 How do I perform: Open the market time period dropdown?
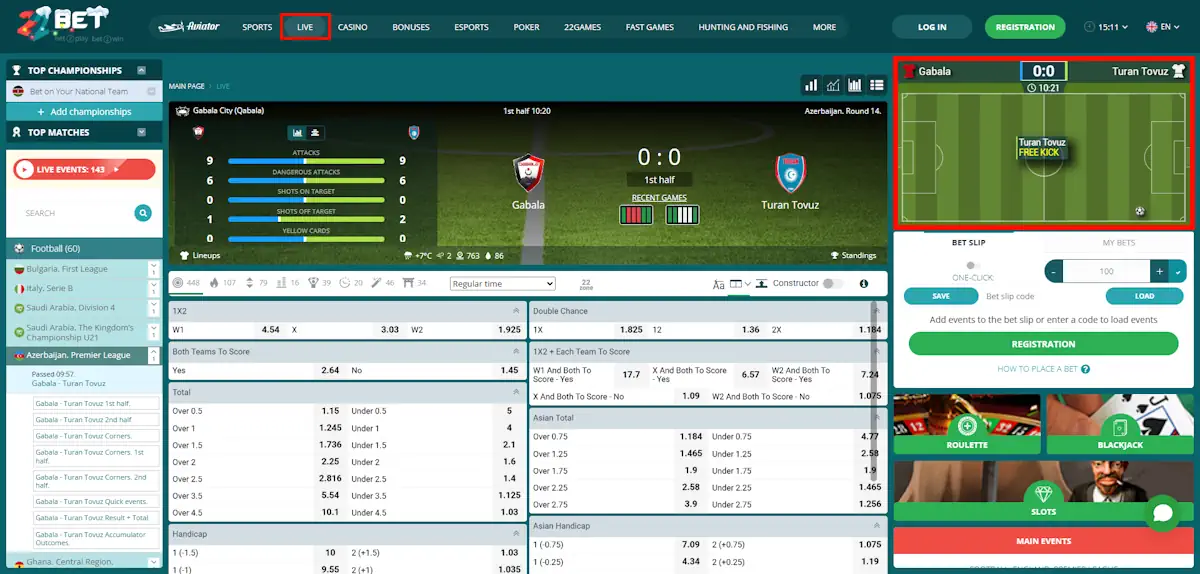[x=502, y=284]
